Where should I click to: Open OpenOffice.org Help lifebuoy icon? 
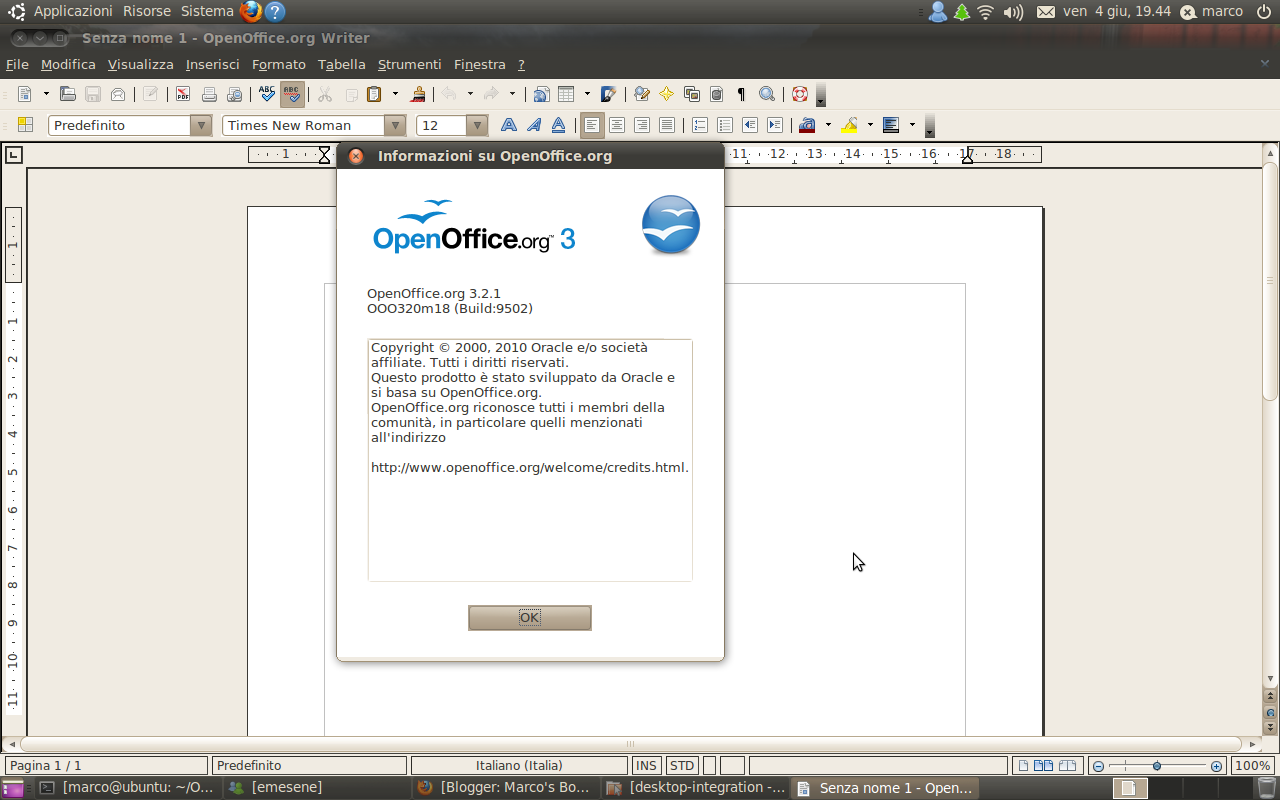[800, 94]
